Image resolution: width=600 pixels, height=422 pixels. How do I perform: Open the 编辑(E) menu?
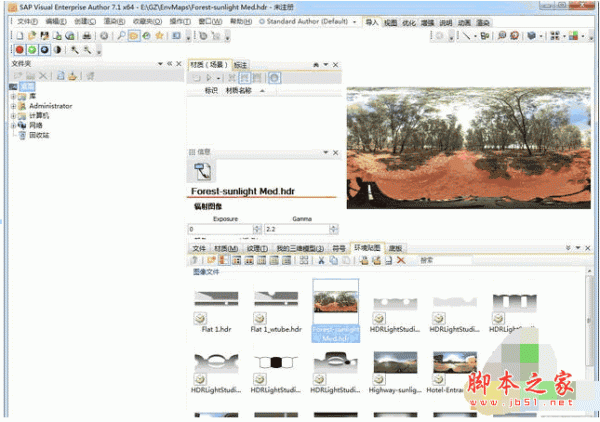(56, 21)
